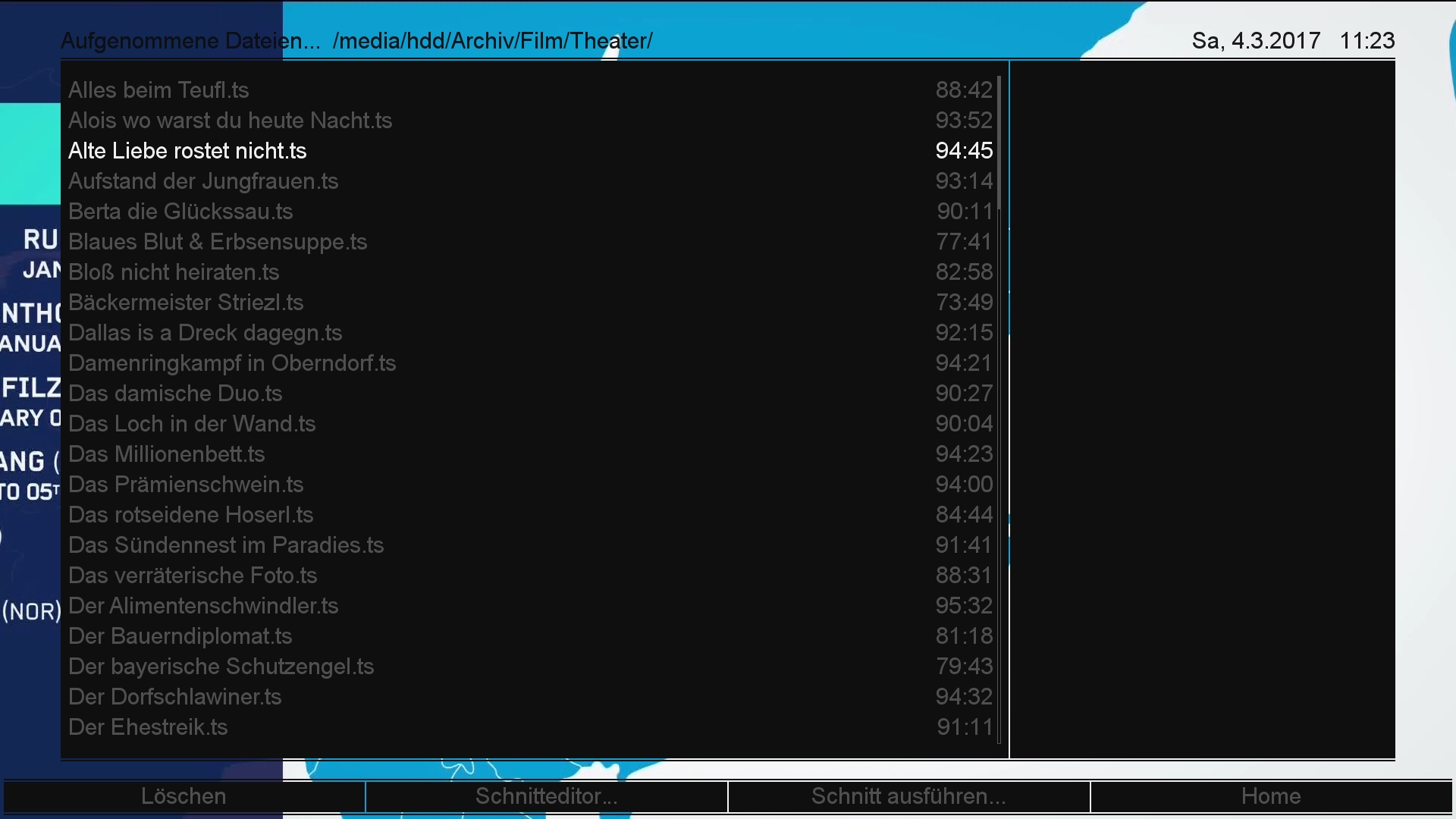Open Alte Liebe rostet nicht.ts

(x=187, y=151)
